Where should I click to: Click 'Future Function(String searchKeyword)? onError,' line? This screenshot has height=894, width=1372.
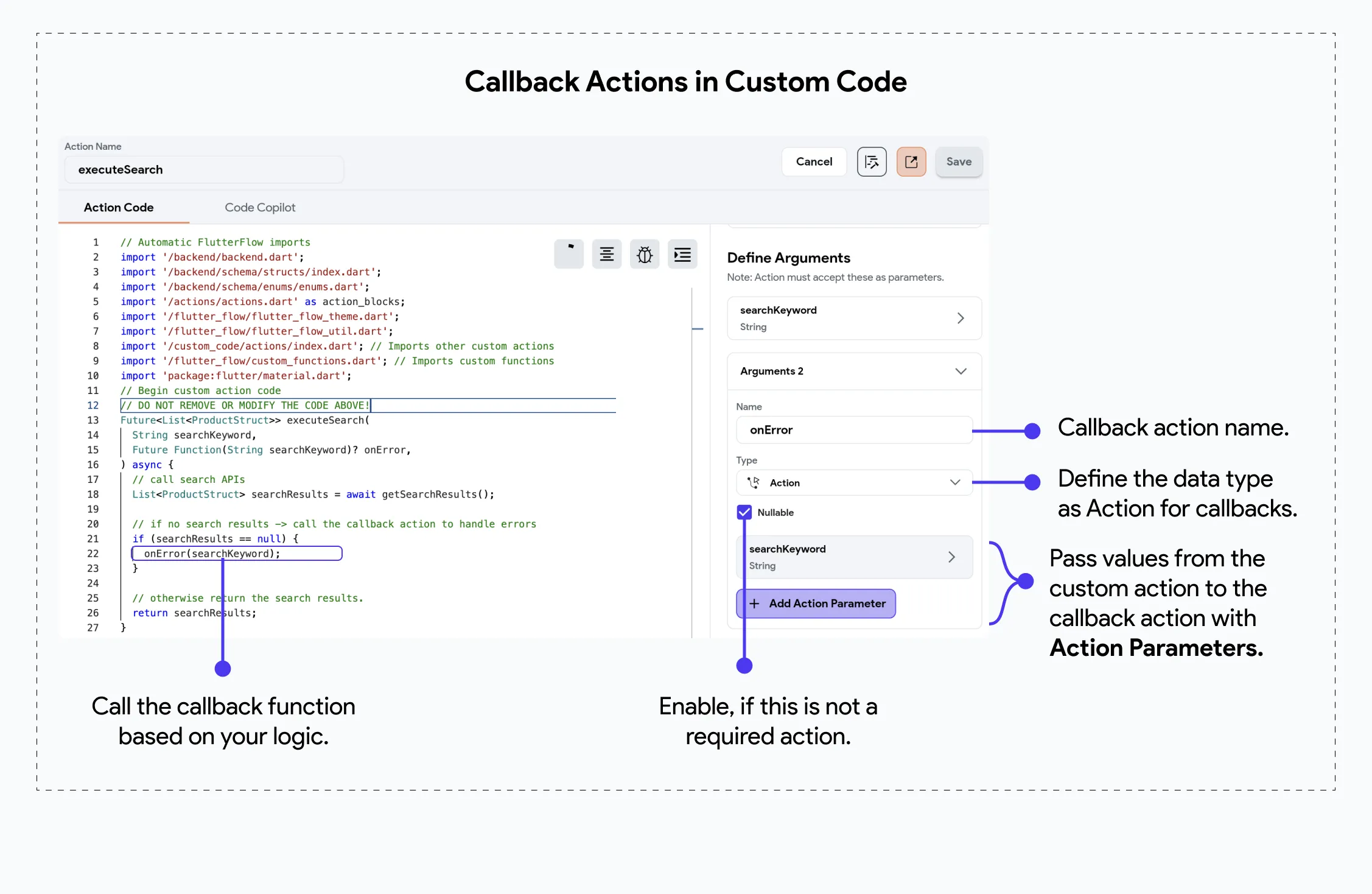point(271,449)
